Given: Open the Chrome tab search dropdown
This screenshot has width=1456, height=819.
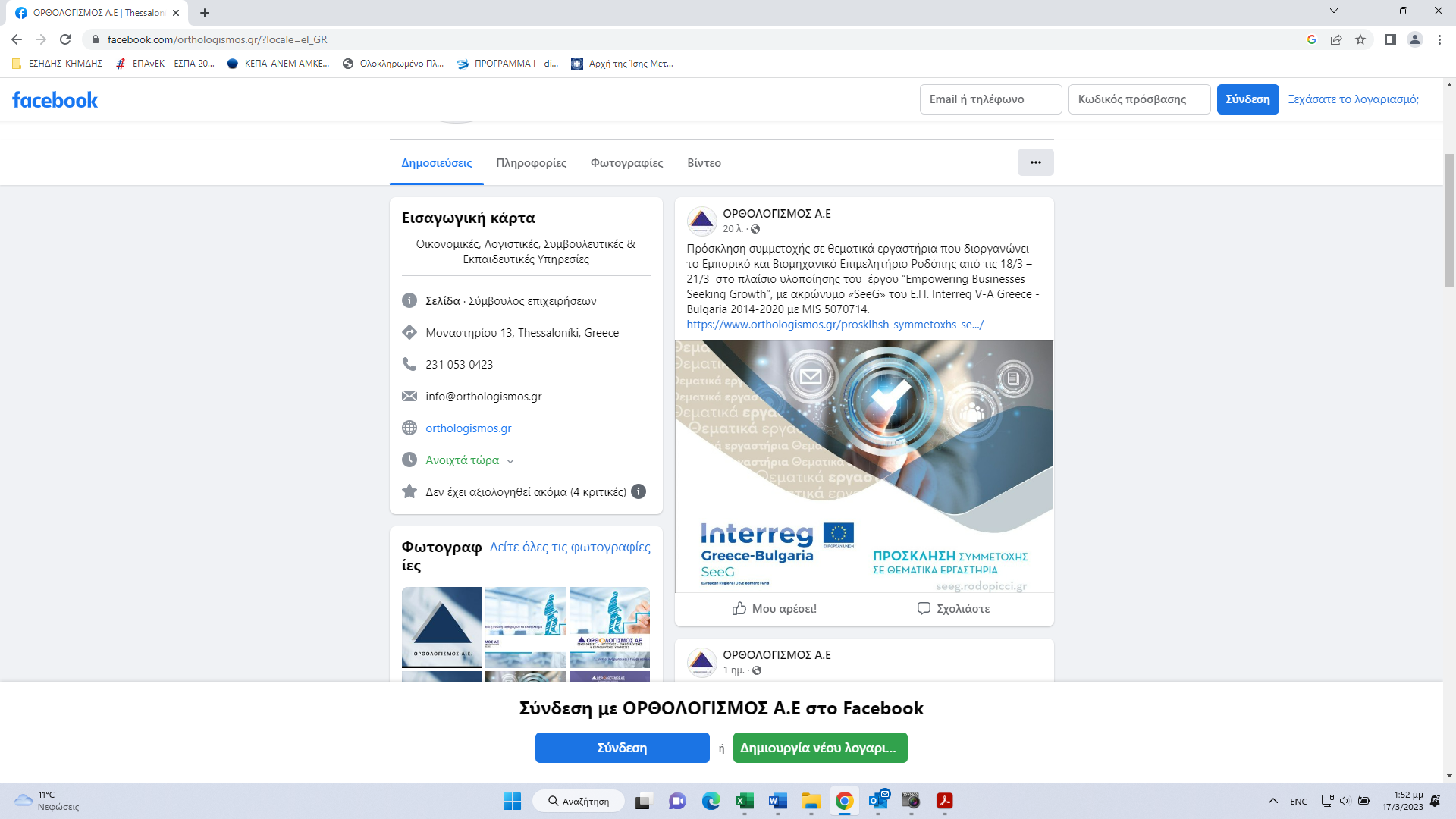Looking at the screenshot, I should (1334, 11).
